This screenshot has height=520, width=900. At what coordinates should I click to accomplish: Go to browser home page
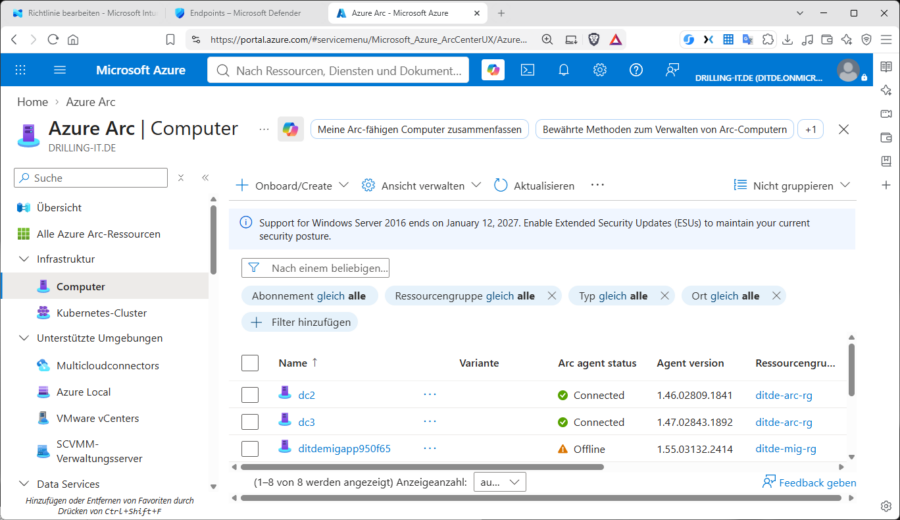click(x=73, y=39)
